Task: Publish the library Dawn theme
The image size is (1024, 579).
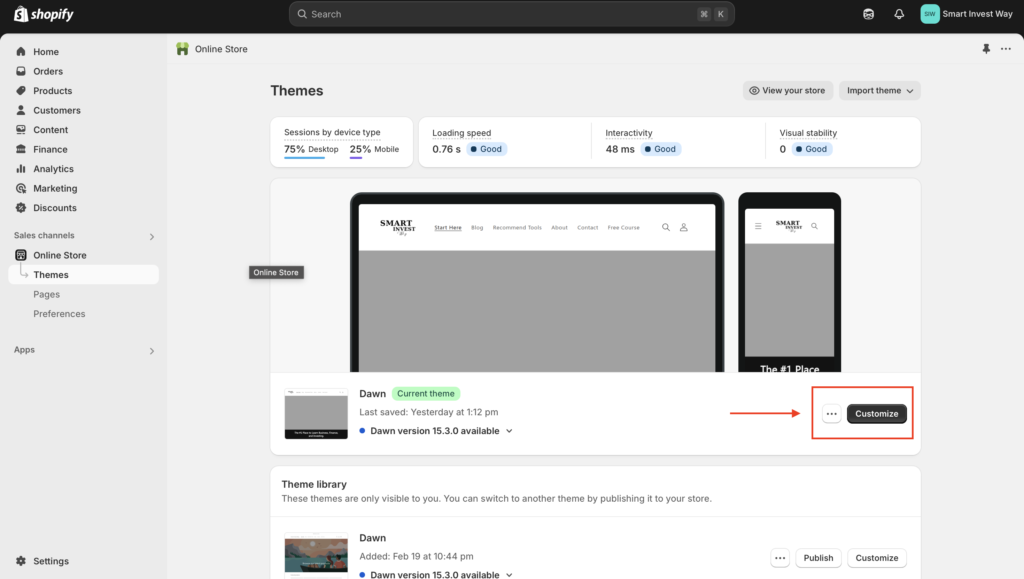Action: [818, 558]
